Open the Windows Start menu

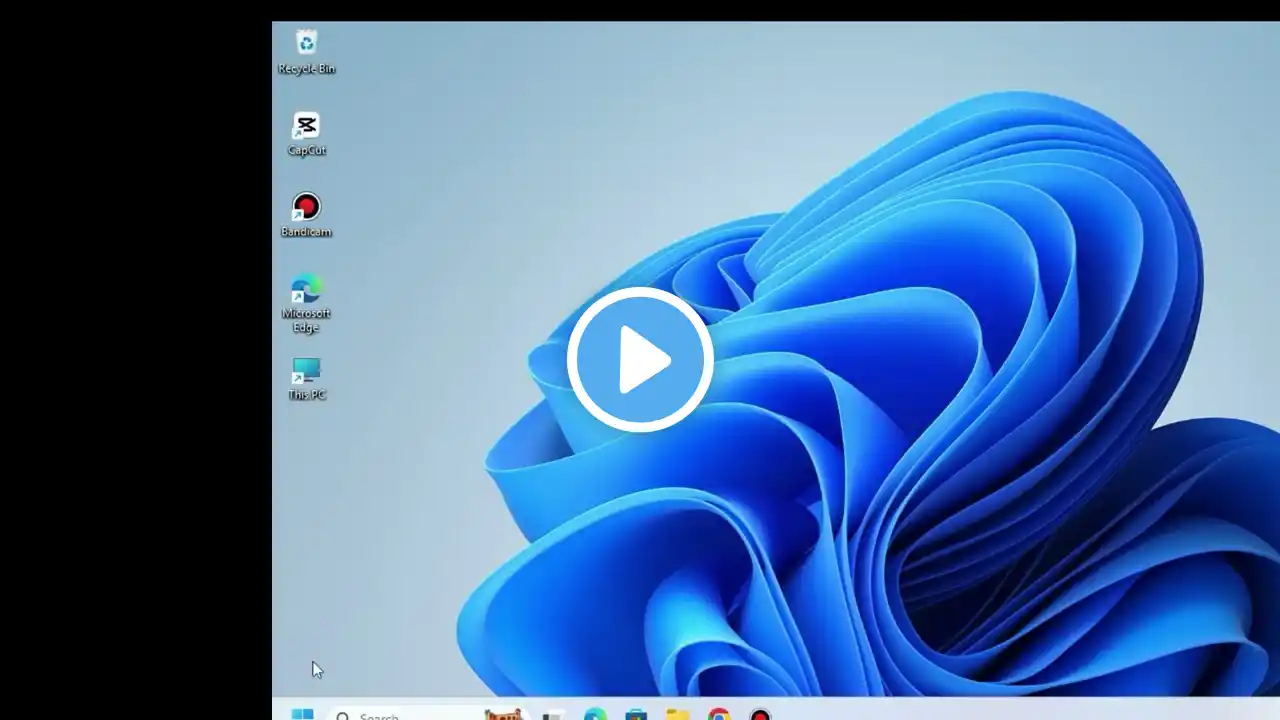(x=302, y=714)
